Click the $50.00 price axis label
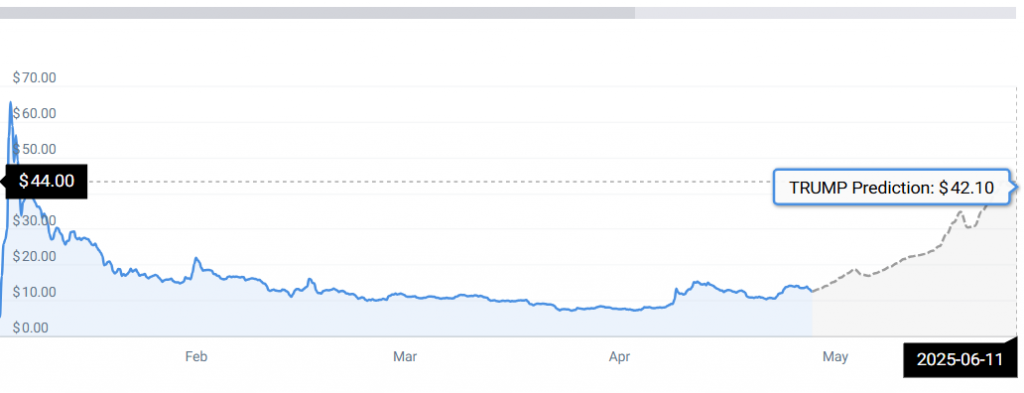The height and width of the screenshot is (393, 1024). [35, 149]
